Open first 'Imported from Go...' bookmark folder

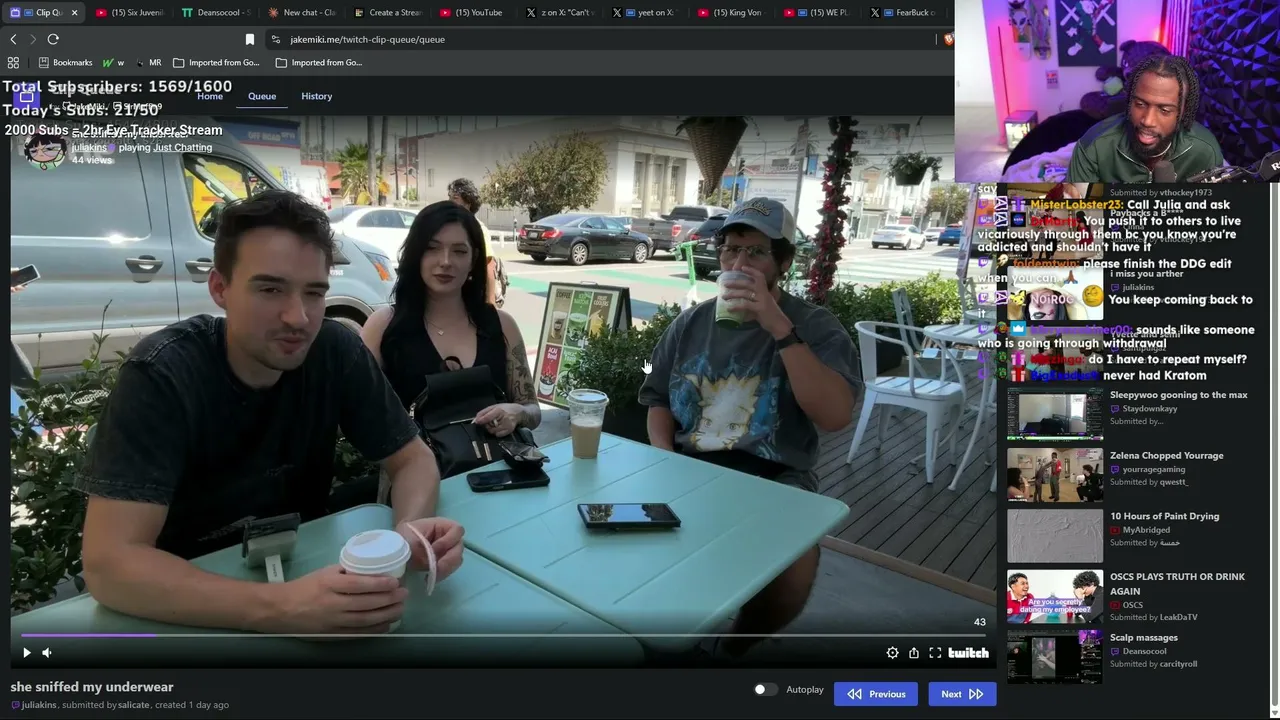216,62
